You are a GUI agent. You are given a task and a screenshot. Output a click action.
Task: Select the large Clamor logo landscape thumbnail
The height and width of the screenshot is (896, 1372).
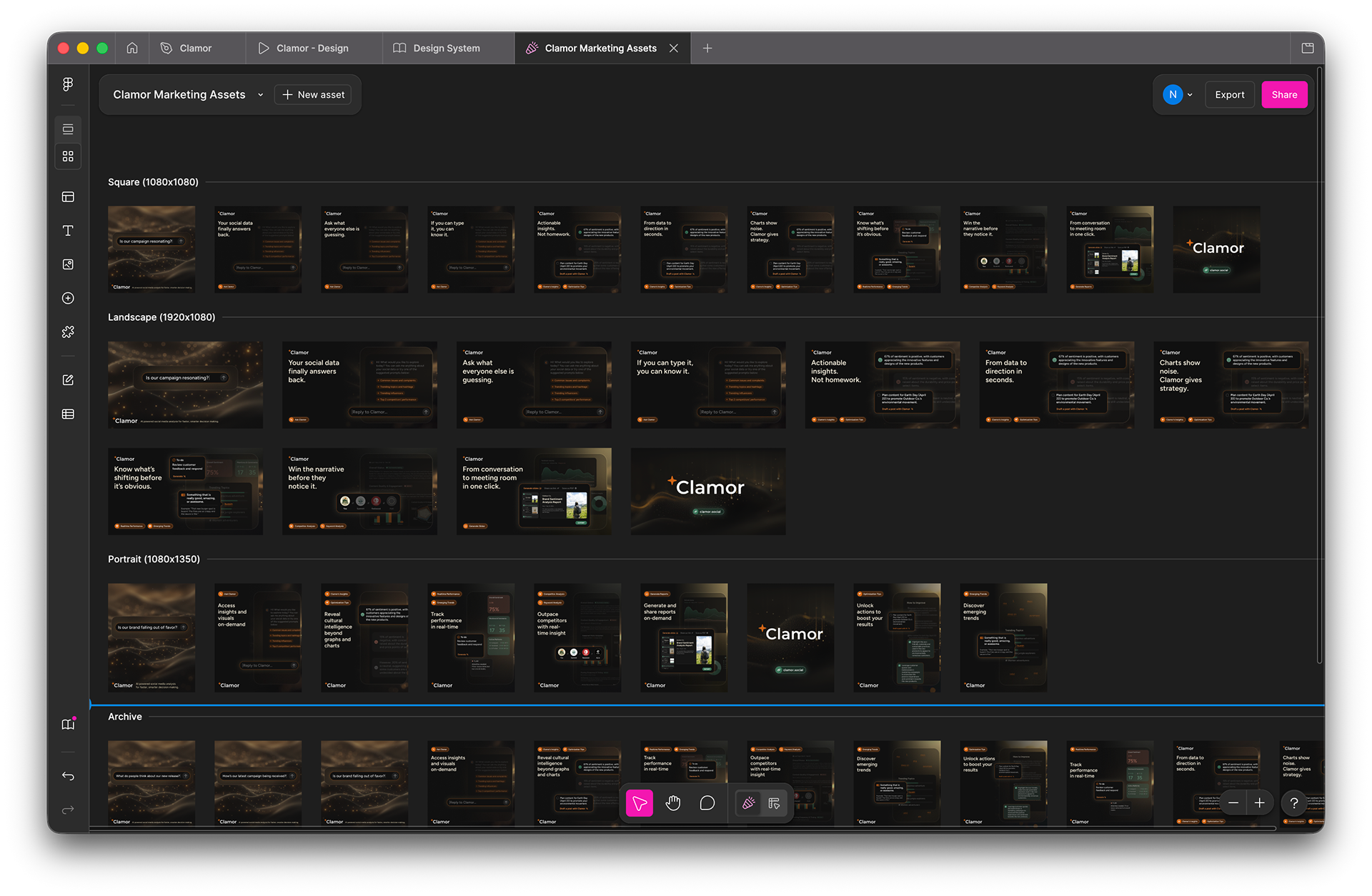click(707, 492)
